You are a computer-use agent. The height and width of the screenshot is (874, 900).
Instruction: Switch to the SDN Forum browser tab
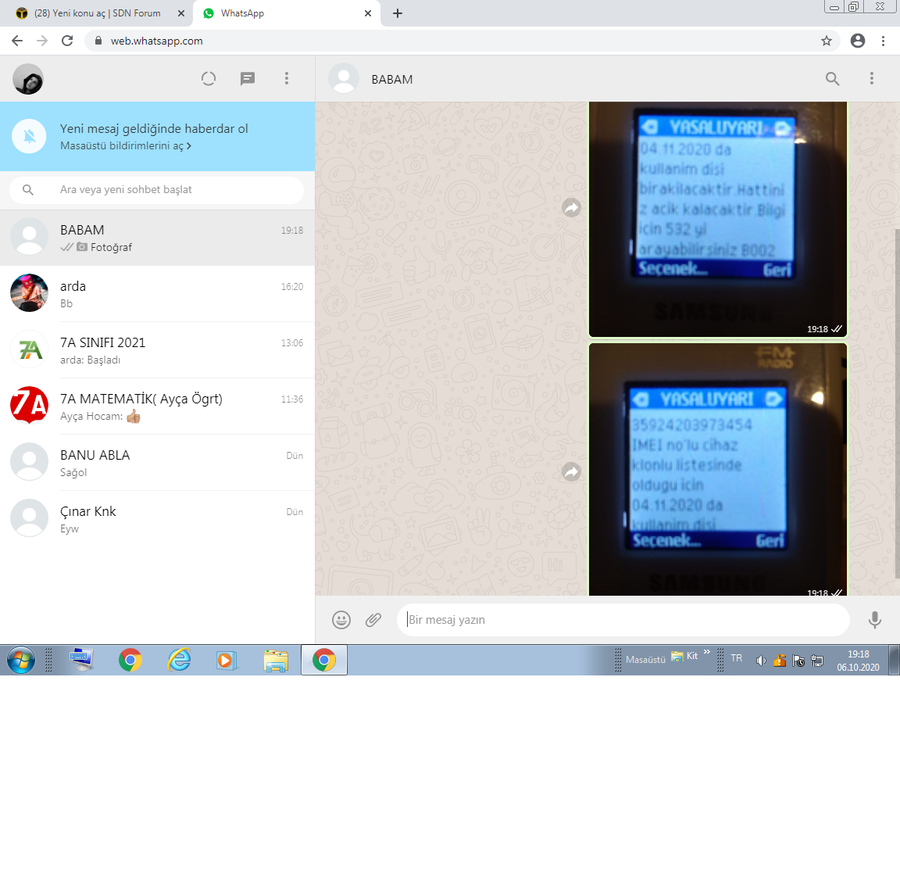95,14
